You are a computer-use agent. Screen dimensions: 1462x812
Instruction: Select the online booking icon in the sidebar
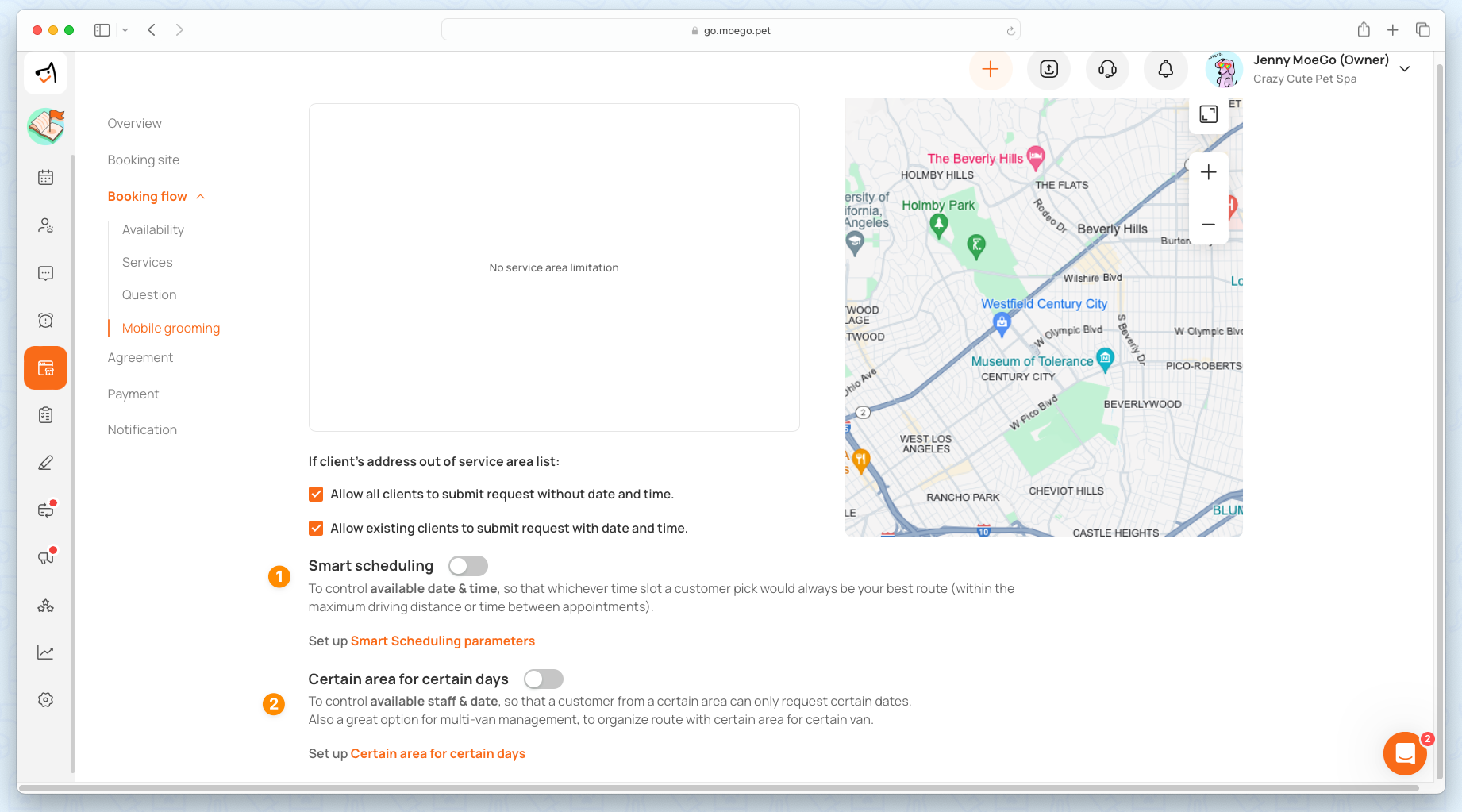pos(46,368)
